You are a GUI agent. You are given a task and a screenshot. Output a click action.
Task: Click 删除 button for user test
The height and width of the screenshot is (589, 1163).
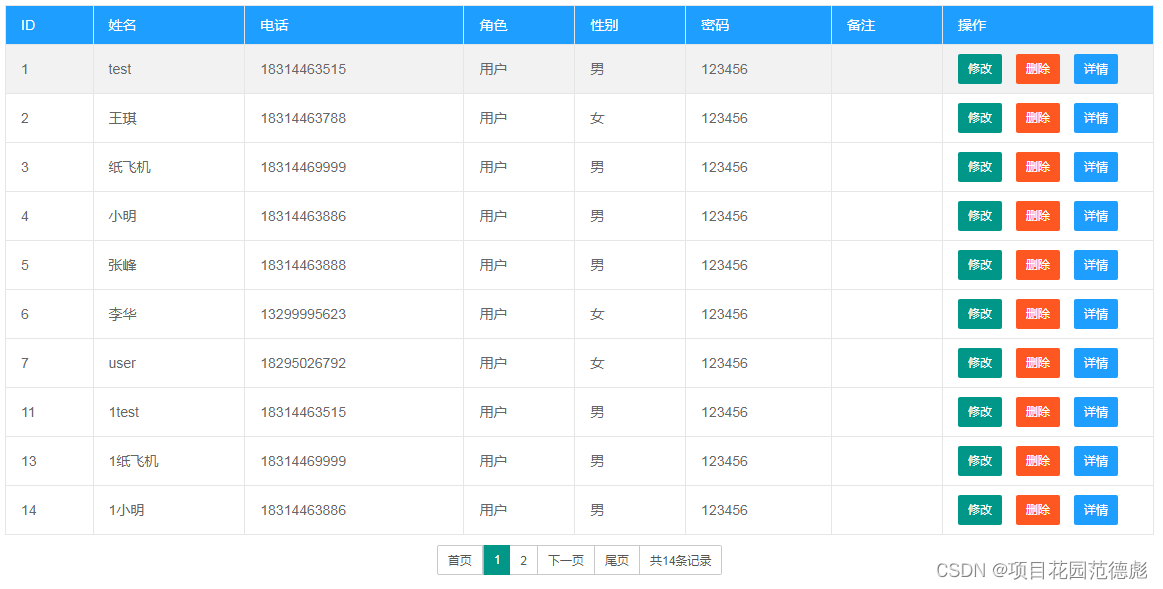coord(1037,69)
